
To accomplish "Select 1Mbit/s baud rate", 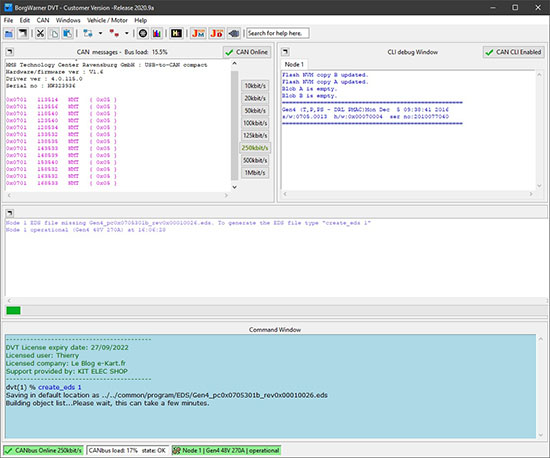I will point(255,173).
